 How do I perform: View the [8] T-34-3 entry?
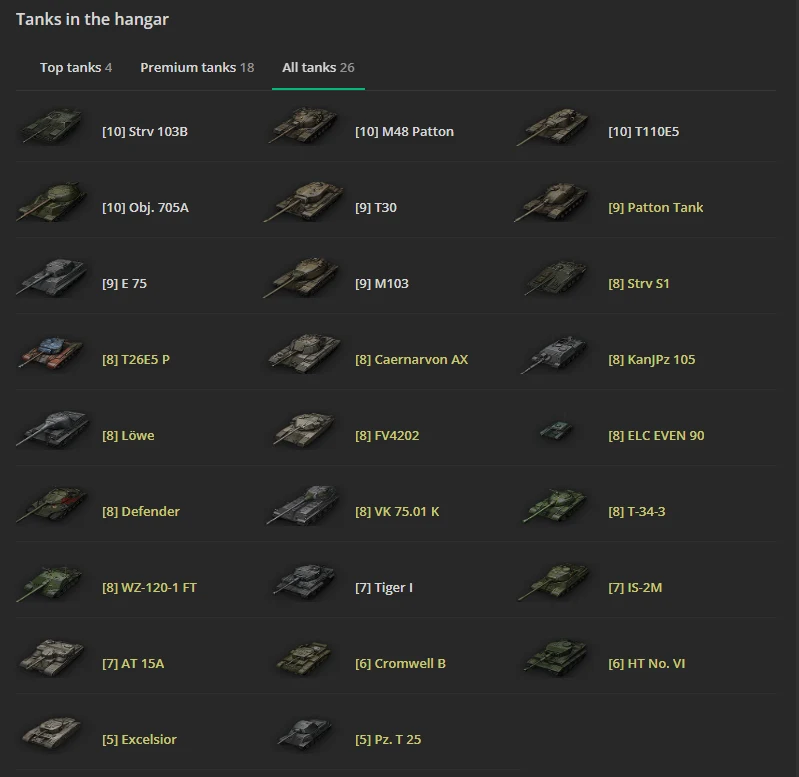click(x=636, y=511)
